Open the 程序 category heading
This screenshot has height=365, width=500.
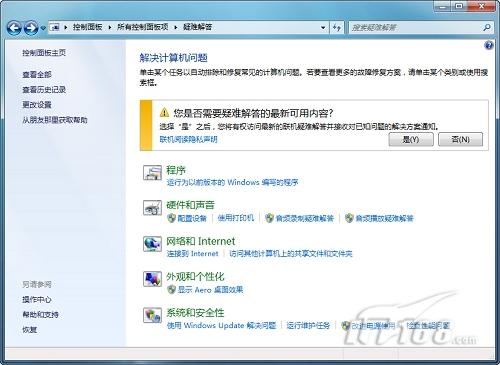pyautogui.click(x=176, y=170)
